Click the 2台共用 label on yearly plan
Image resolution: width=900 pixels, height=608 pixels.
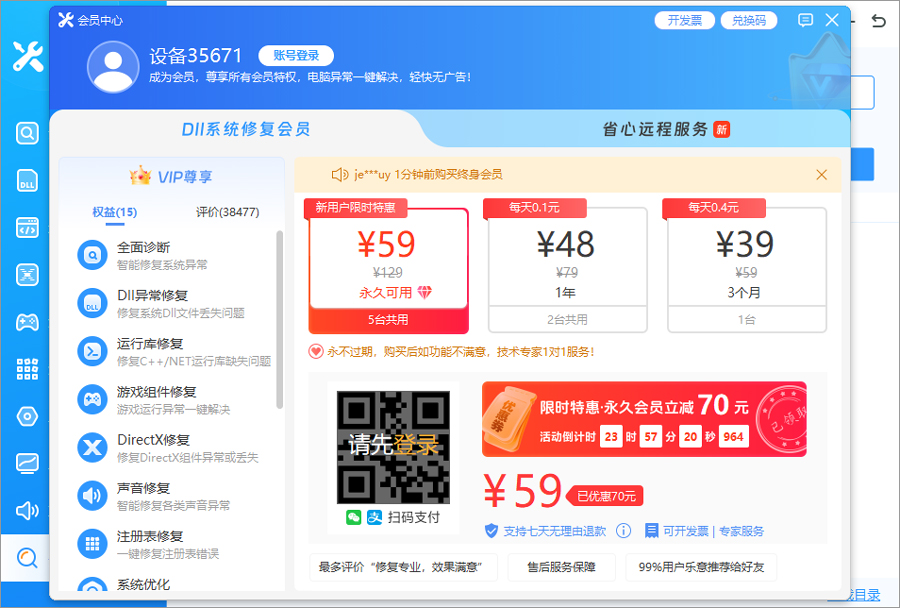(567, 320)
